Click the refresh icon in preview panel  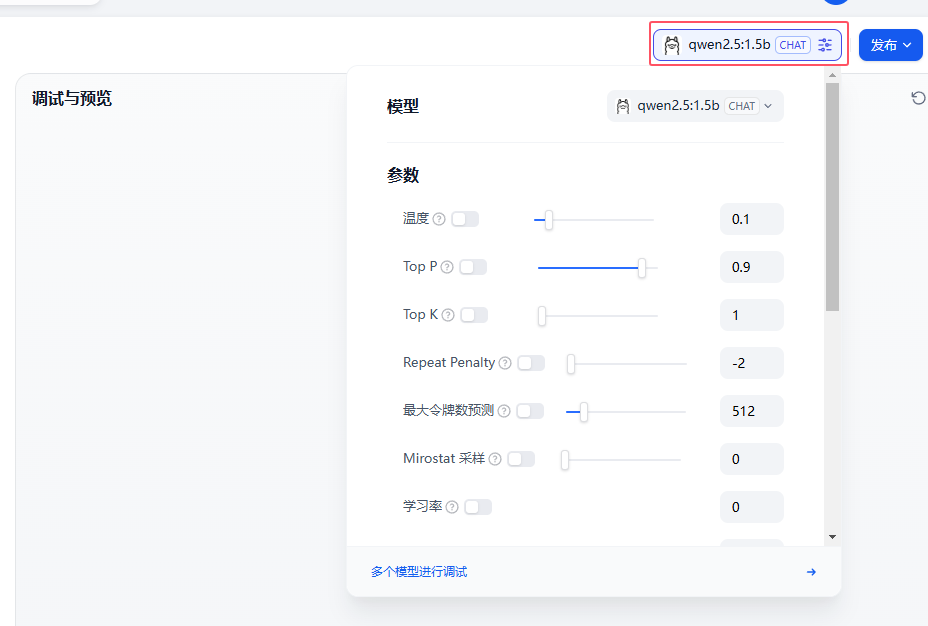(x=918, y=98)
